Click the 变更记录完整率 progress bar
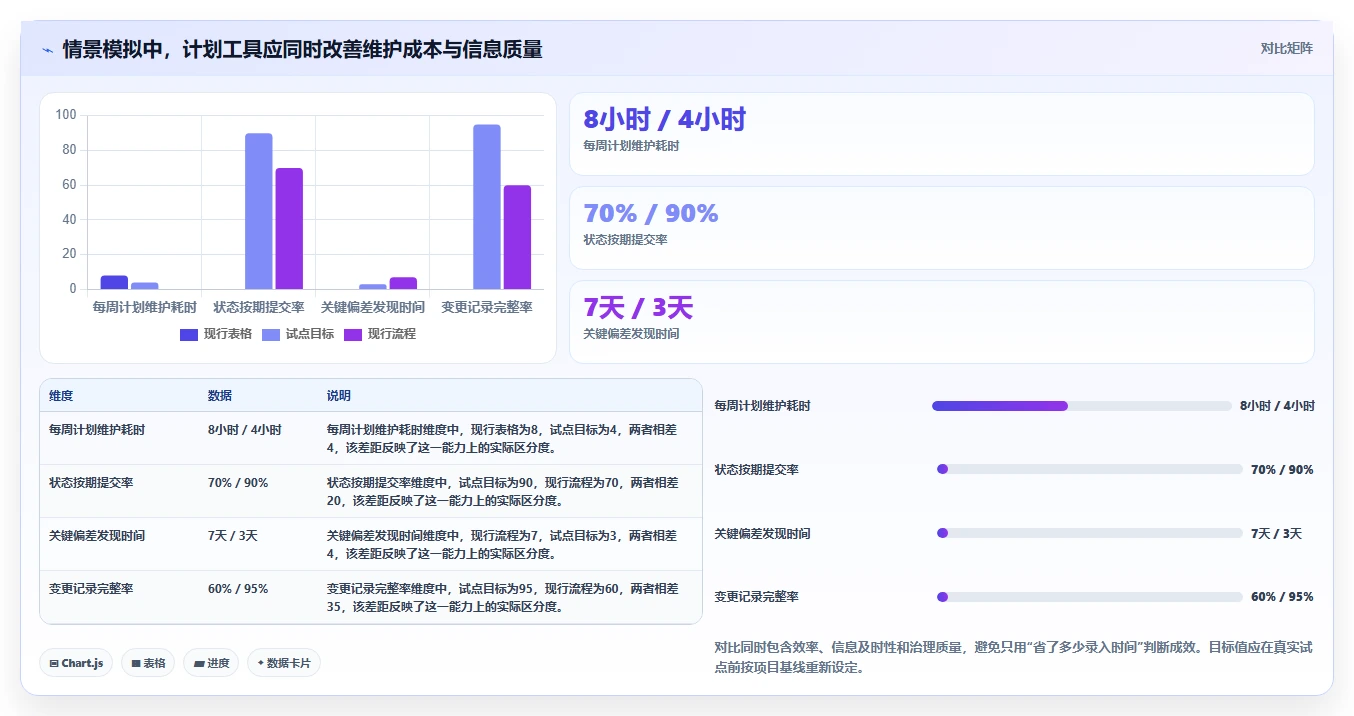Viewport: 1354px width, 716px height. coord(1089,597)
